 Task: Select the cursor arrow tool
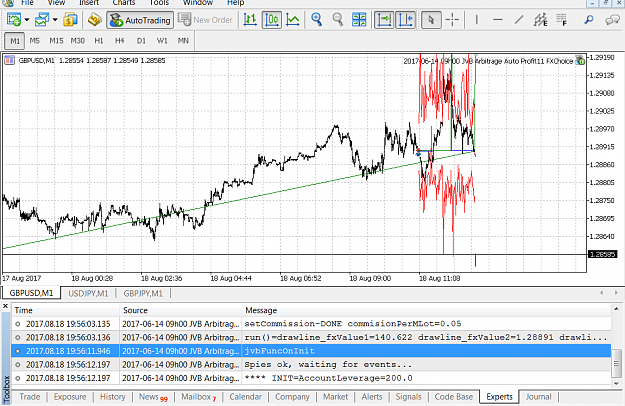(x=431, y=20)
